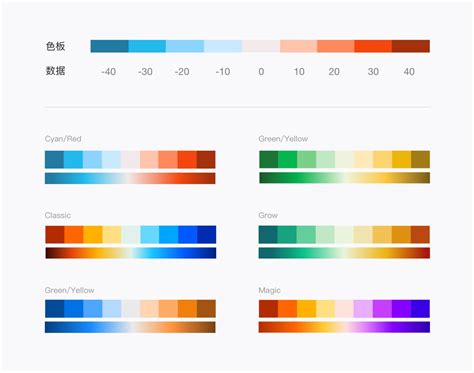Click the dark blue swatch in the 色板 row
474x373 pixels.
coord(109,46)
